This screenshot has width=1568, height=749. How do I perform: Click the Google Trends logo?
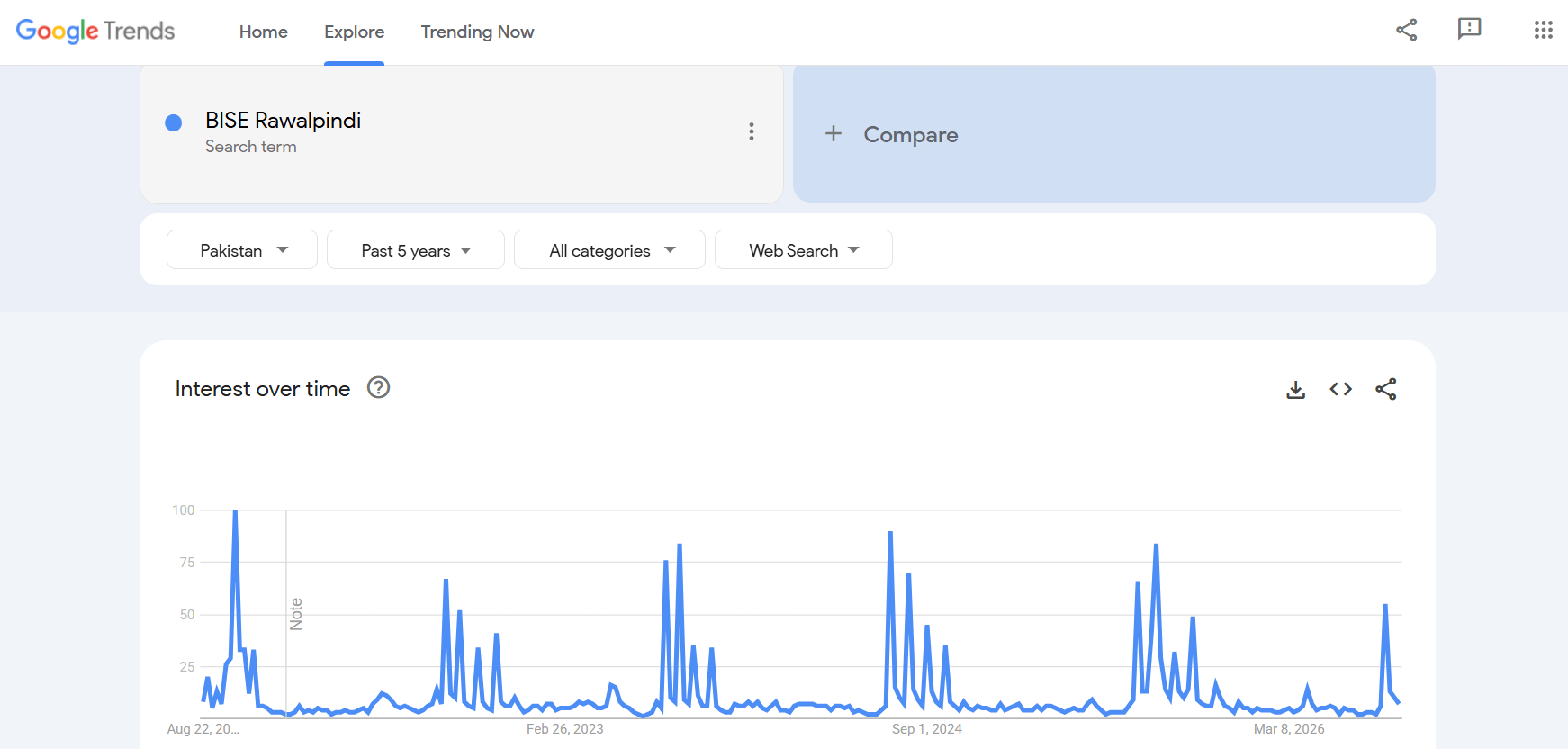(x=95, y=32)
